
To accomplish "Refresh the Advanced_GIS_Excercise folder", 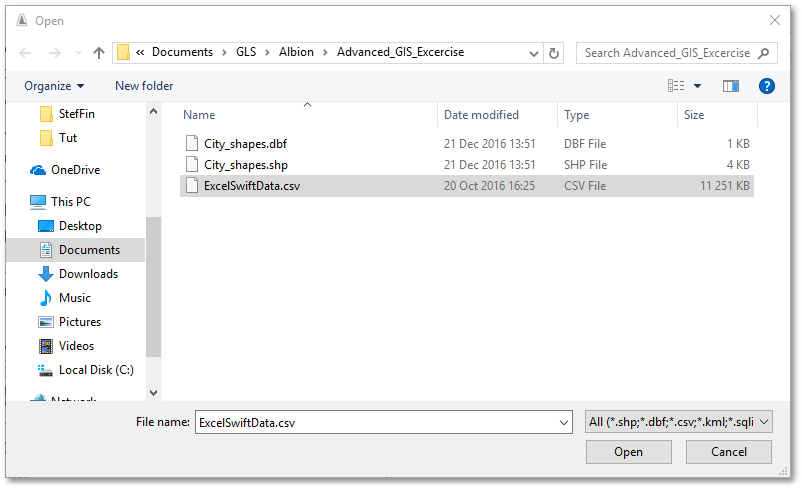I will click(x=554, y=53).
